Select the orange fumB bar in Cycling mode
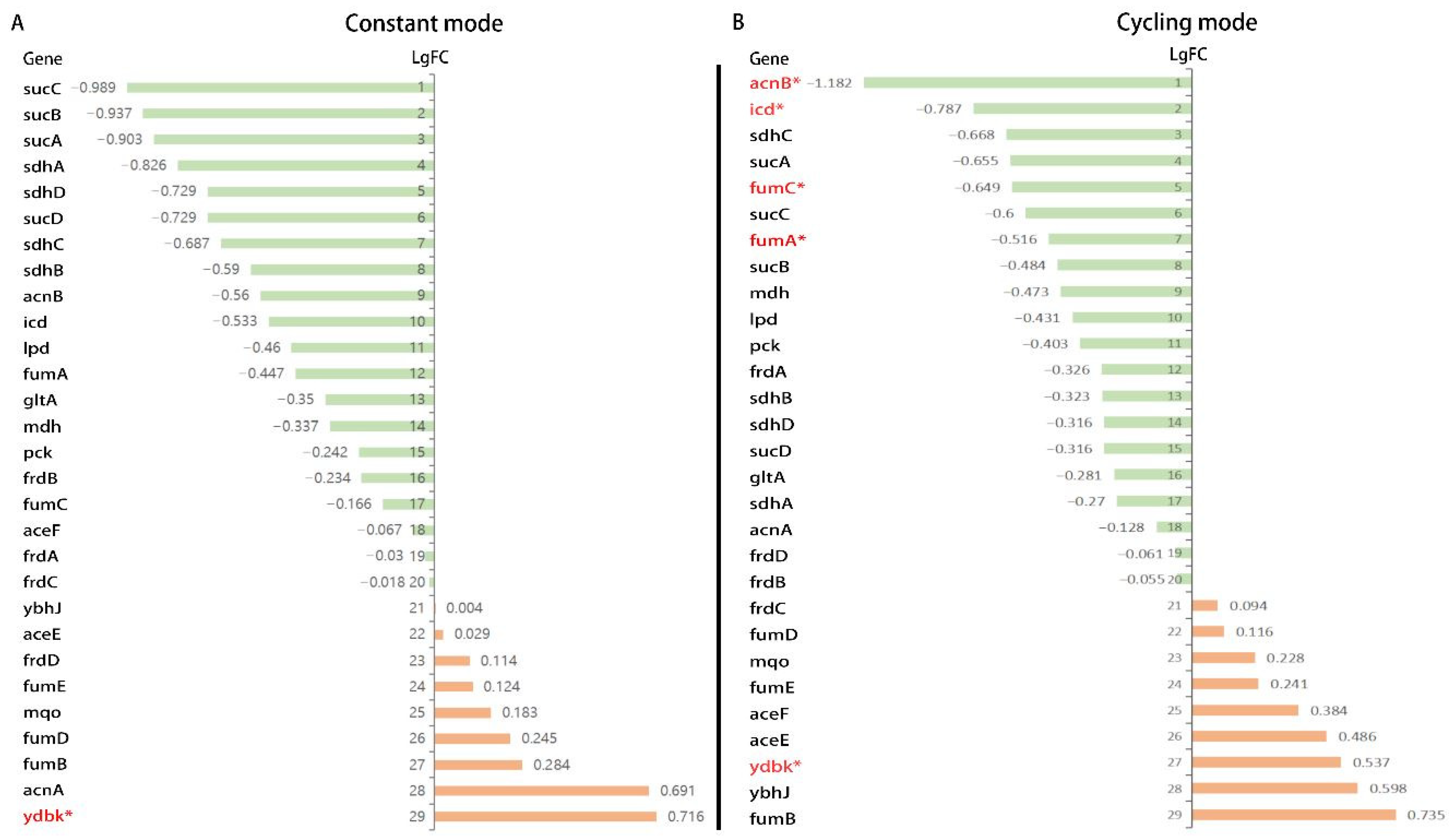This screenshot has width=1456, height=840. pos(1293,815)
